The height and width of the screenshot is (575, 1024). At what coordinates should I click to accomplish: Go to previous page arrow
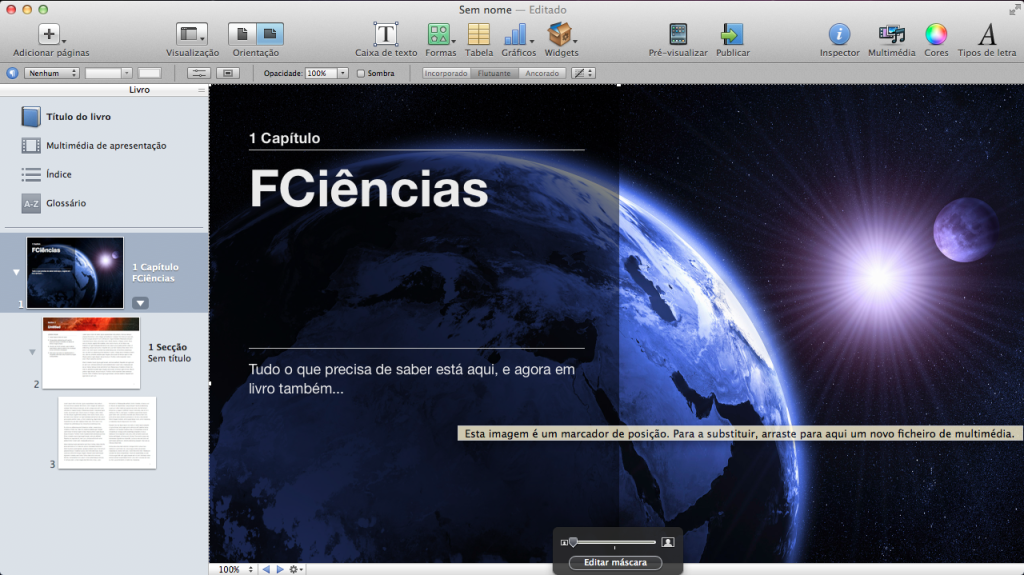point(266,569)
